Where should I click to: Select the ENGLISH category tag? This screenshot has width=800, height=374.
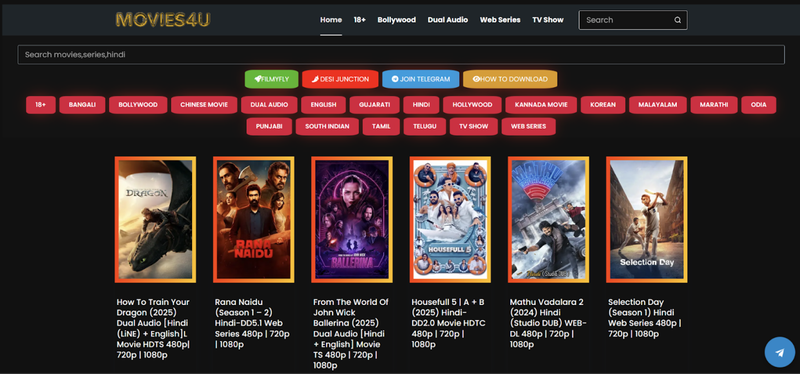point(323,105)
